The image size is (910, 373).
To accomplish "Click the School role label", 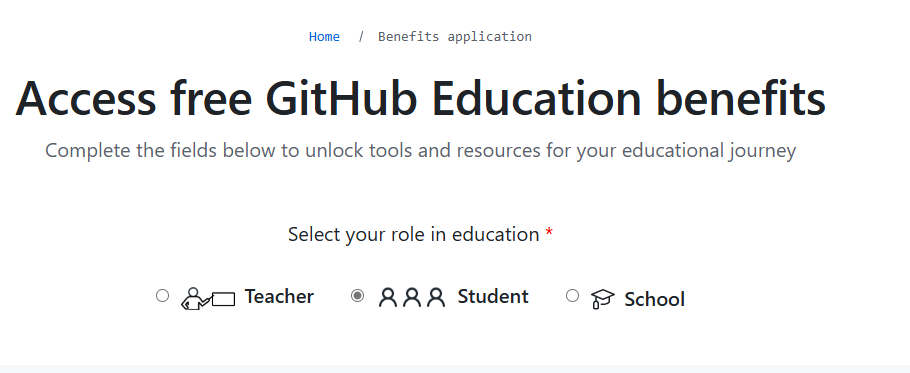I will coord(654,299).
